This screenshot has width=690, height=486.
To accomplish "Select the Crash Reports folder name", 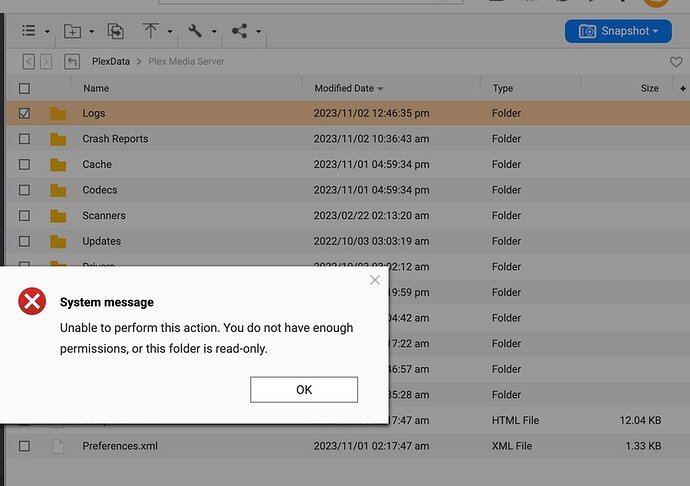I will (x=115, y=139).
